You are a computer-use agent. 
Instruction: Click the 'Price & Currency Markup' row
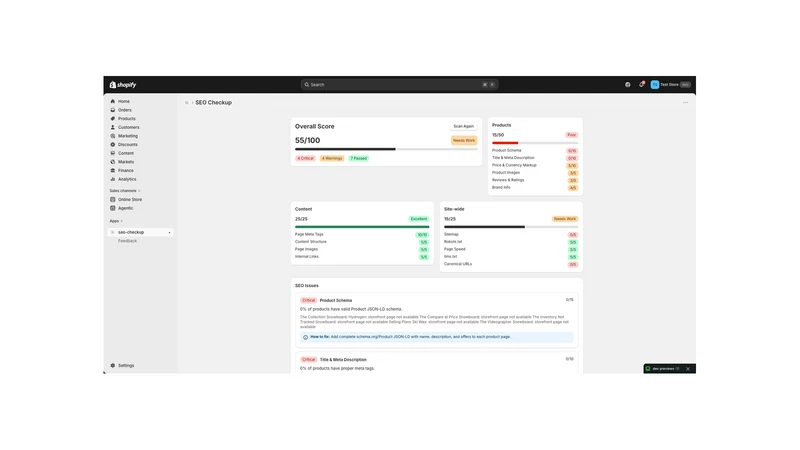535,165
